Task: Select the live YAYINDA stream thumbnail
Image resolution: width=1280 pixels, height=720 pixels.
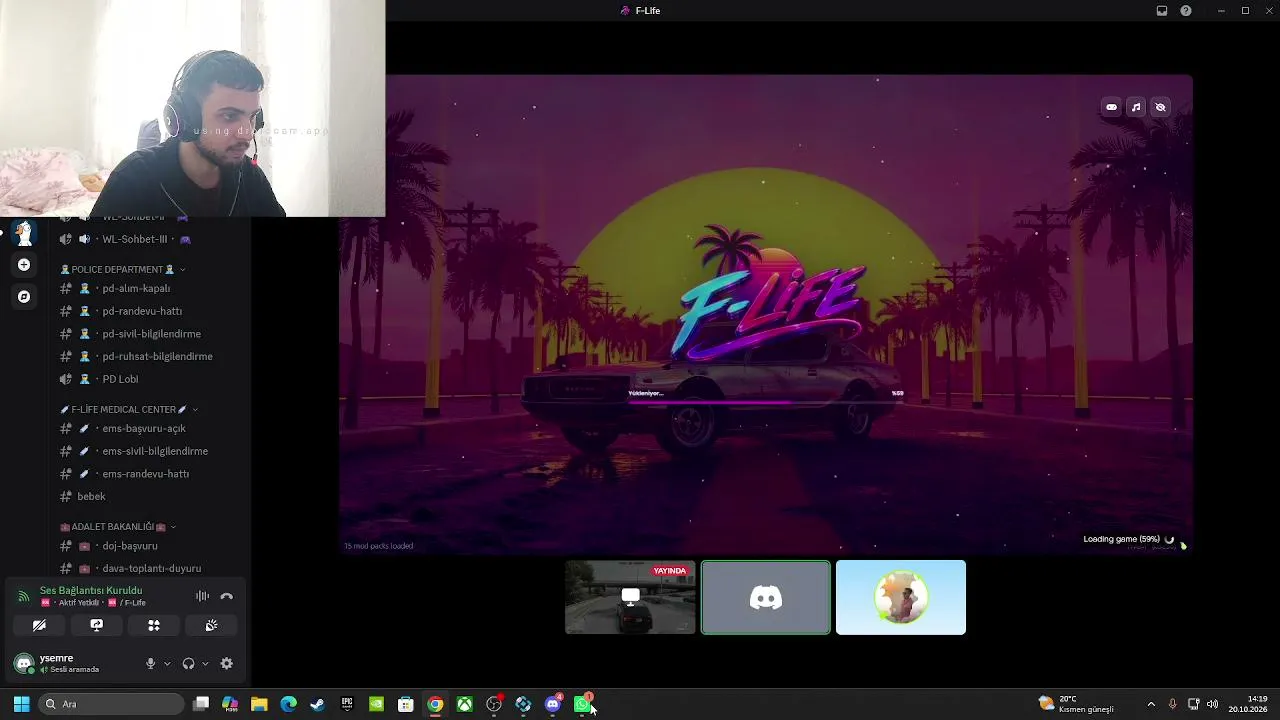Action: coord(630,597)
